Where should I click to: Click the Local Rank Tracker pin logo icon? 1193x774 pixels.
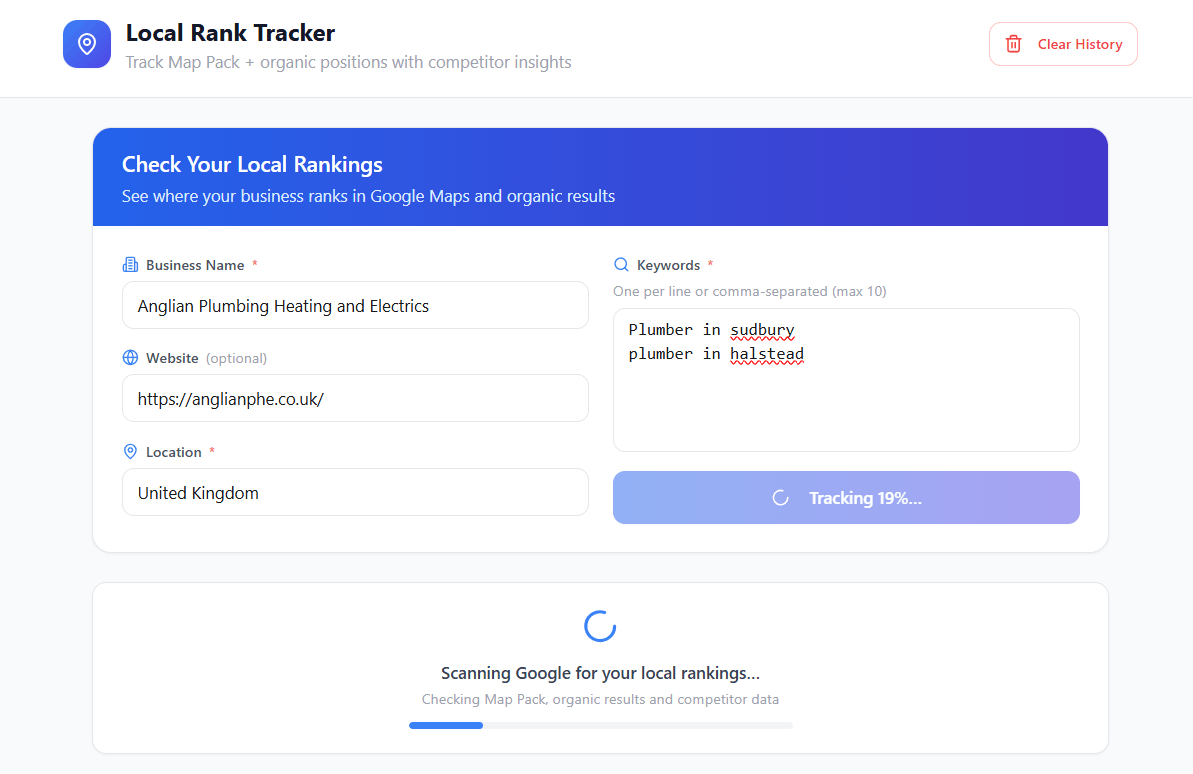tap(86, 43)
